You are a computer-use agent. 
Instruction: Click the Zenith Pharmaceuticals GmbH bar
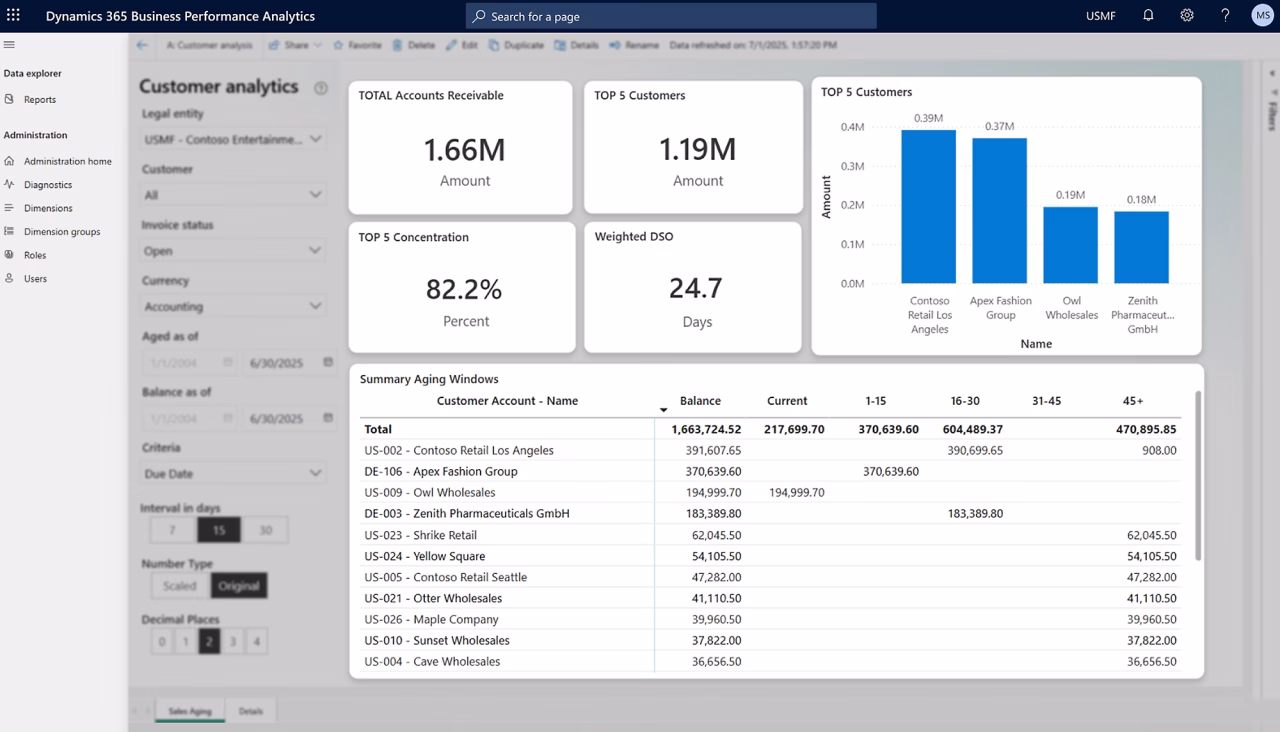[x=1142, y=247]
